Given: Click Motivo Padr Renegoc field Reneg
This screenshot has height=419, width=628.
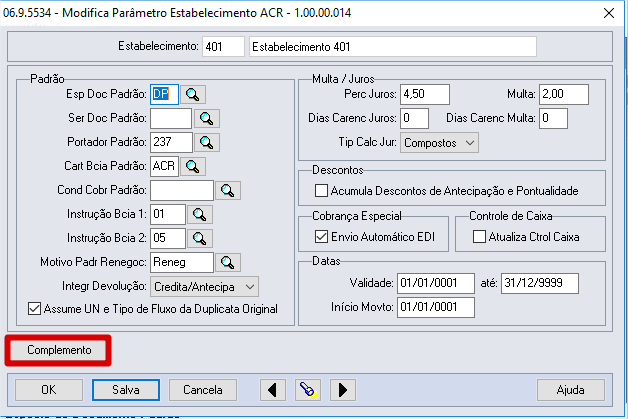Looking at the screenshot, I should pos(182,262).
